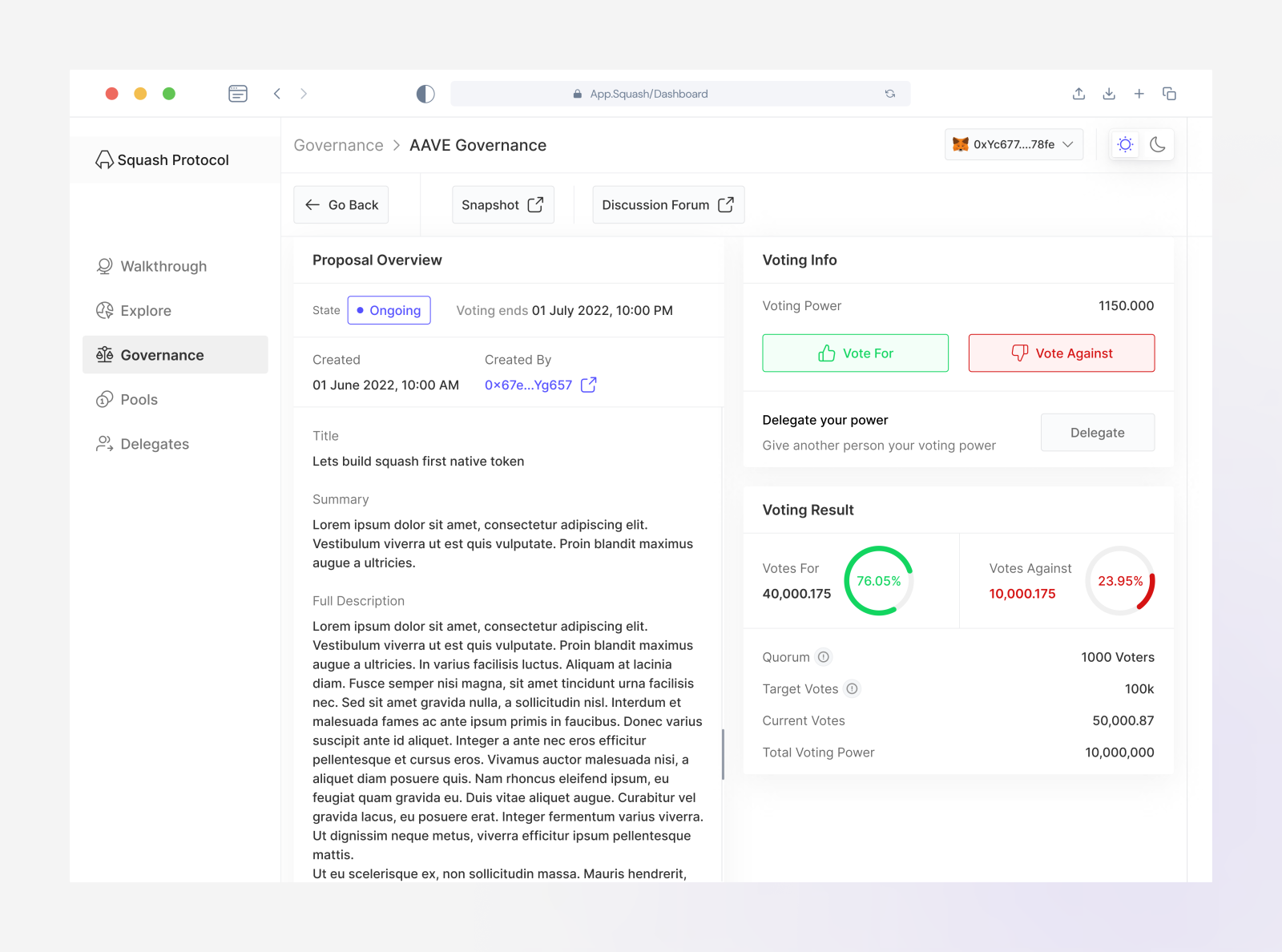Click the Target Votes info icon
This screenshot has width=1282, height=952.
click(852, 688)
